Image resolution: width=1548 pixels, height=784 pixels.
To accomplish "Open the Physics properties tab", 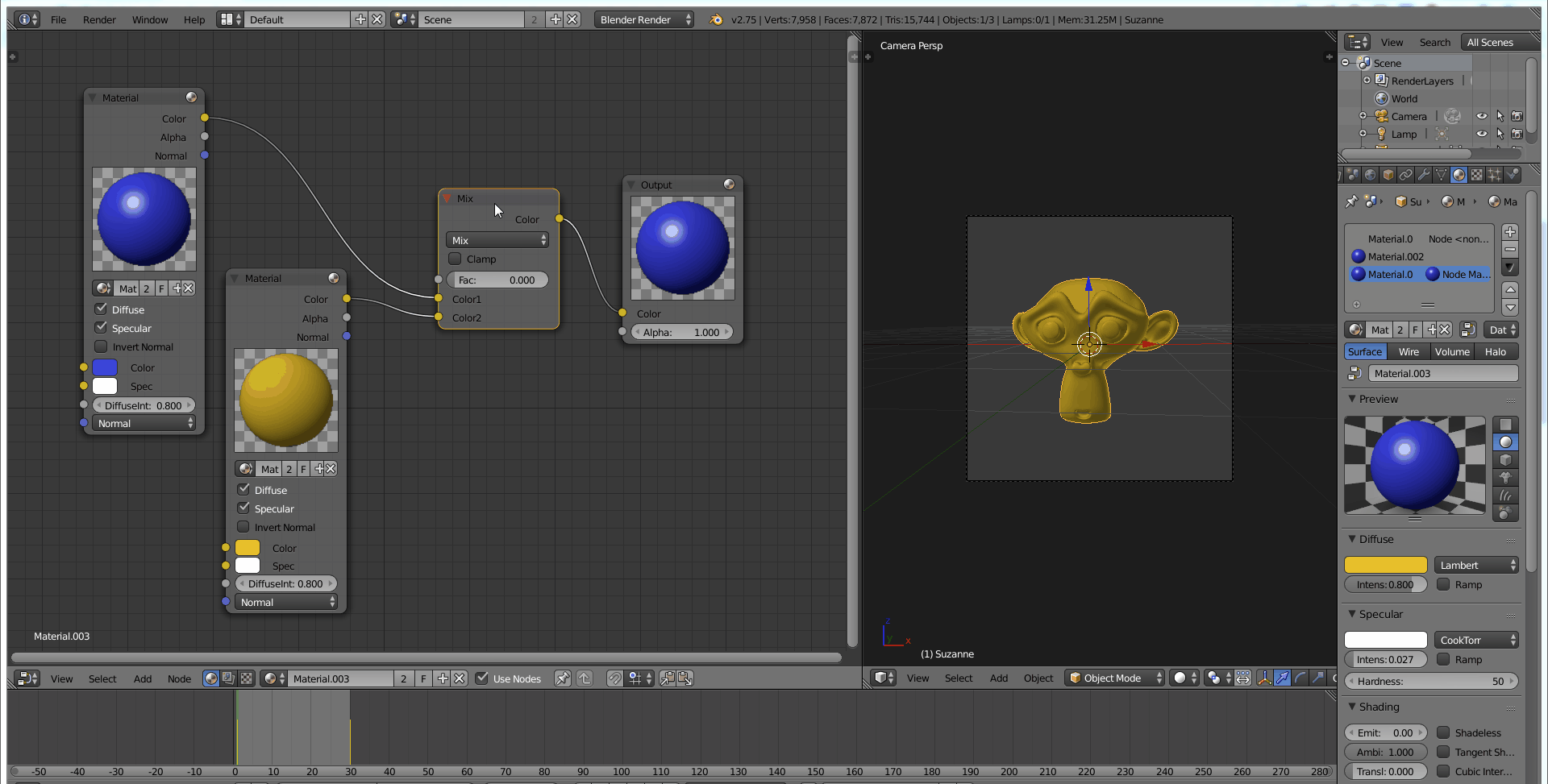I will (1513, 175).
